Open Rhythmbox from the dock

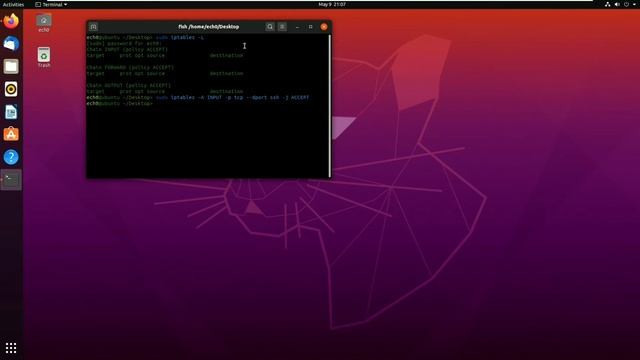(x=11, y=89)
